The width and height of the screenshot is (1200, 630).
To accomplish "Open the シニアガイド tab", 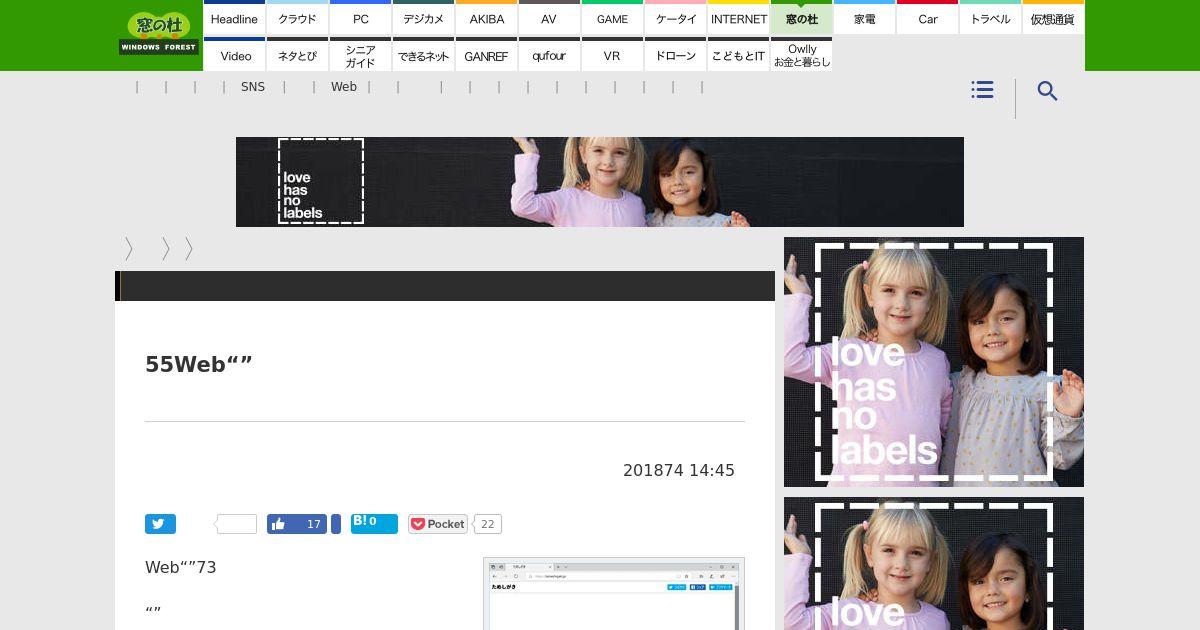I will (360, 55).
